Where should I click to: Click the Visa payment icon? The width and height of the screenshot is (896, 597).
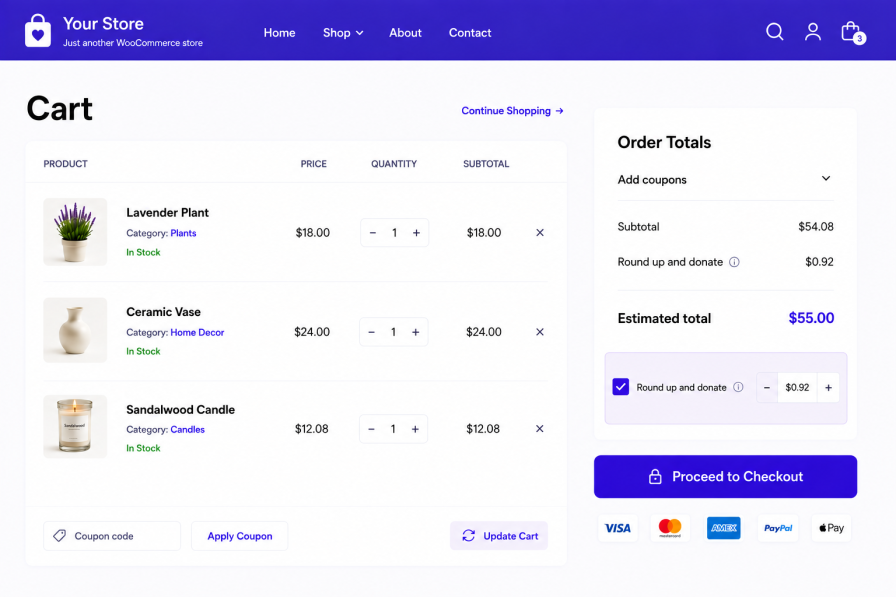[x=618, y=528]
